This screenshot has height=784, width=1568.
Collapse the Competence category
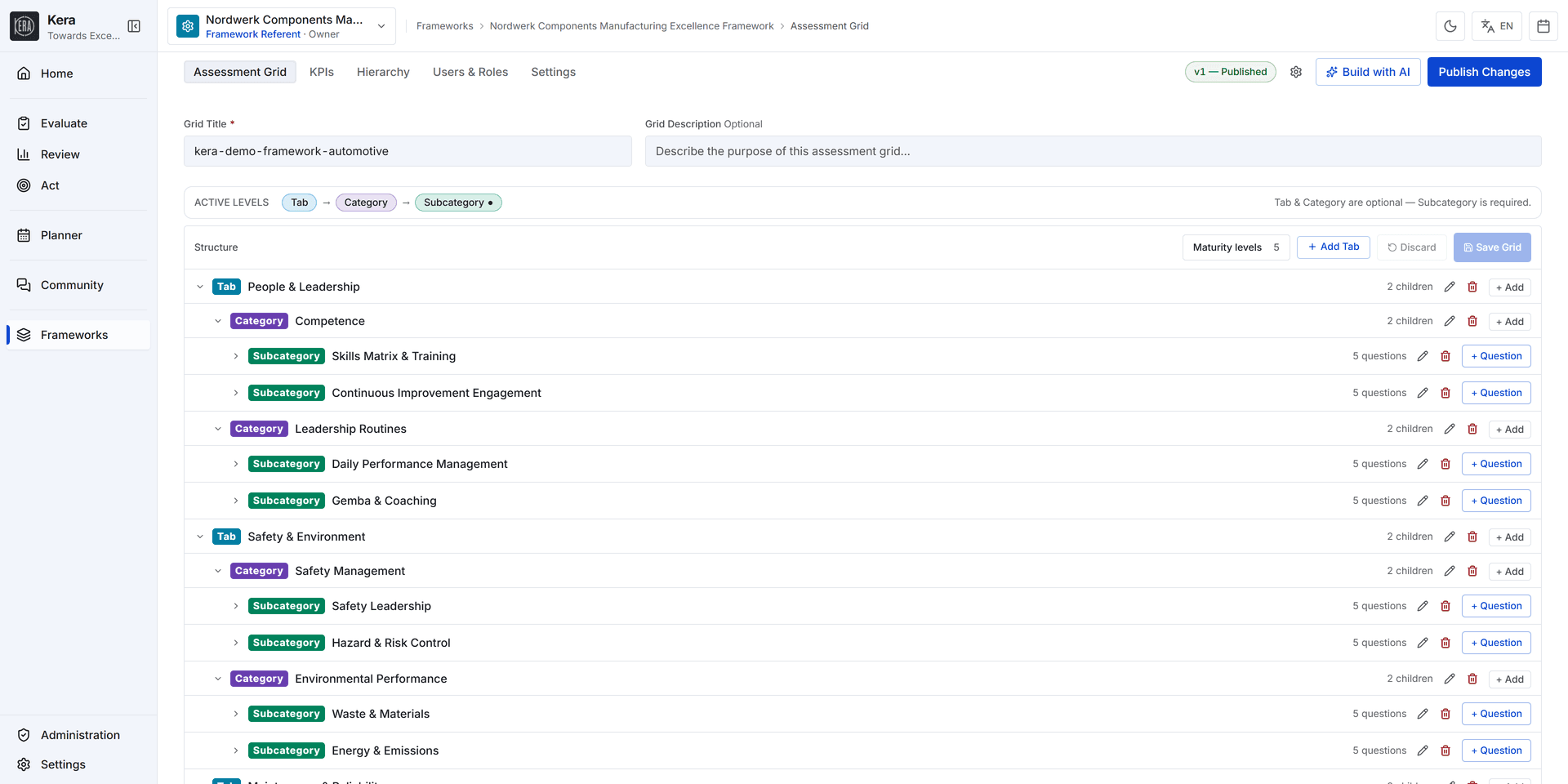point(218,321)
